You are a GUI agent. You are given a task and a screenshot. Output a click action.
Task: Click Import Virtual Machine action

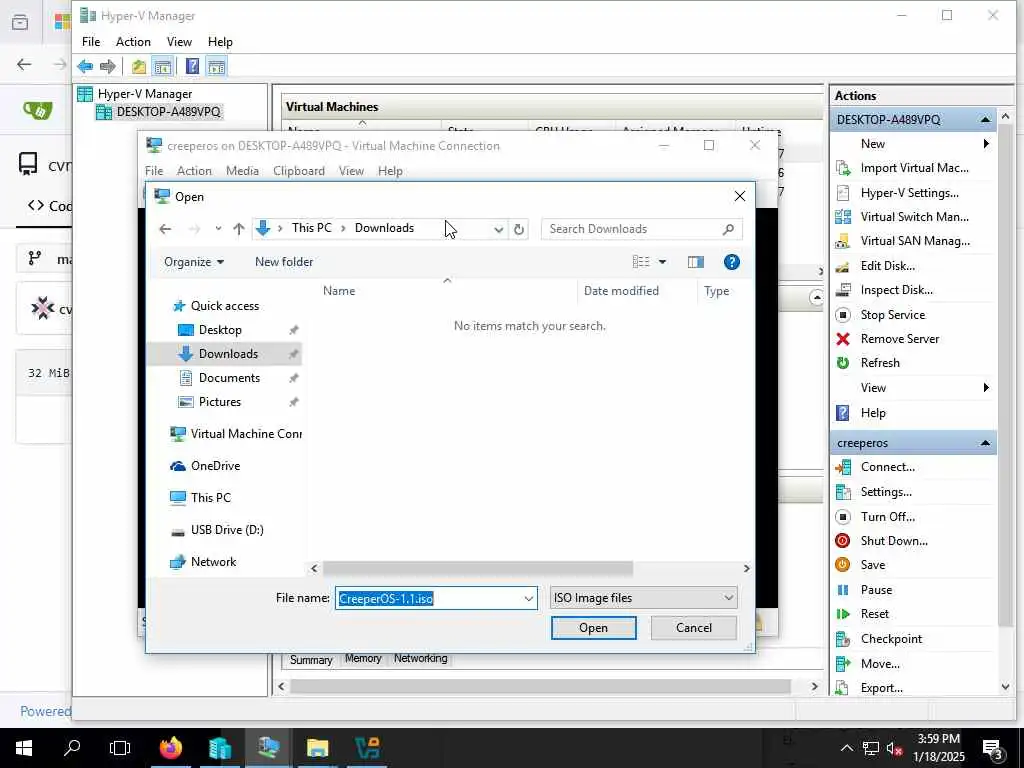coord(914,168)
